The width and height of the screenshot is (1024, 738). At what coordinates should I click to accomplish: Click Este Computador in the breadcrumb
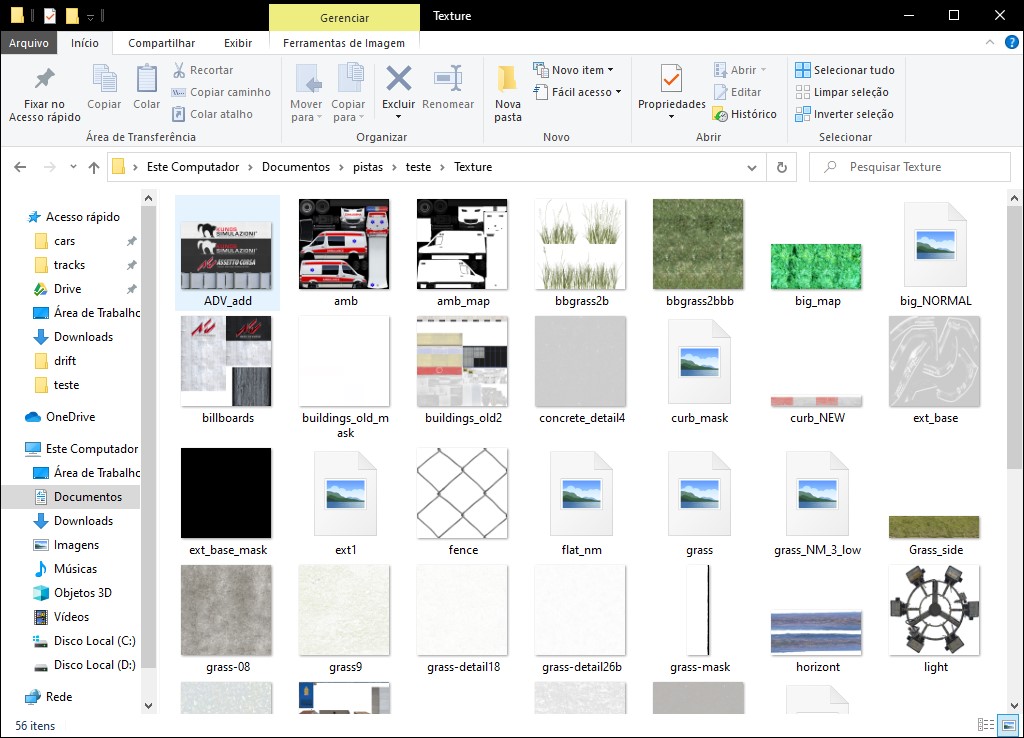click(193, 167)
